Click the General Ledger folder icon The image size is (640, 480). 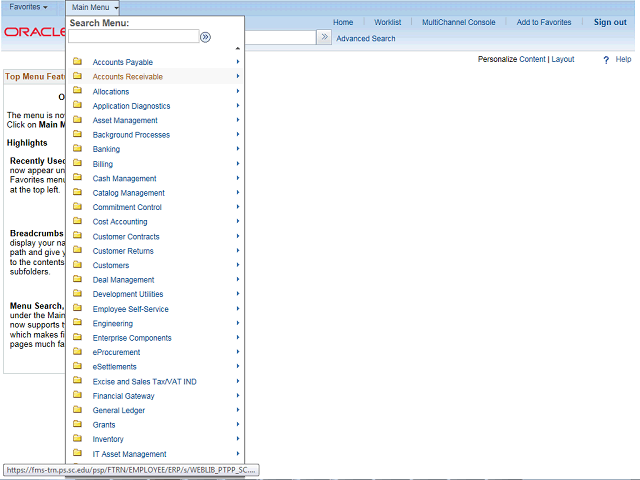click(x=77, y=410)
